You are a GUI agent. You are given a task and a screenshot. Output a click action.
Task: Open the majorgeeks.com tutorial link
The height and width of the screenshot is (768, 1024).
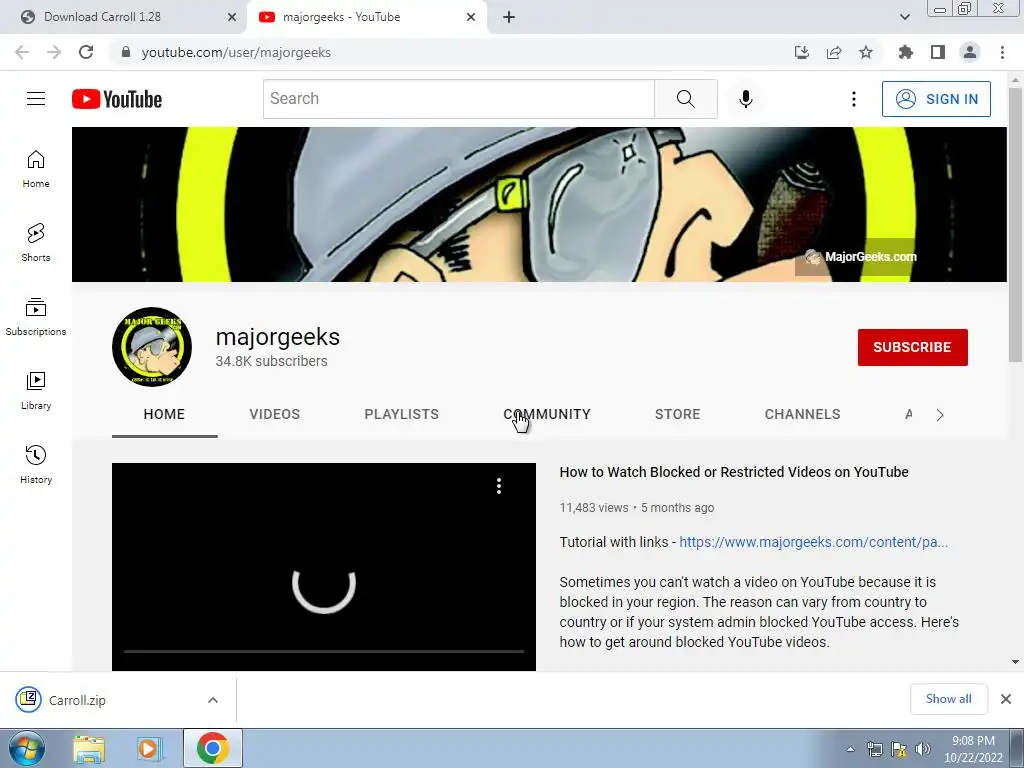814,542
